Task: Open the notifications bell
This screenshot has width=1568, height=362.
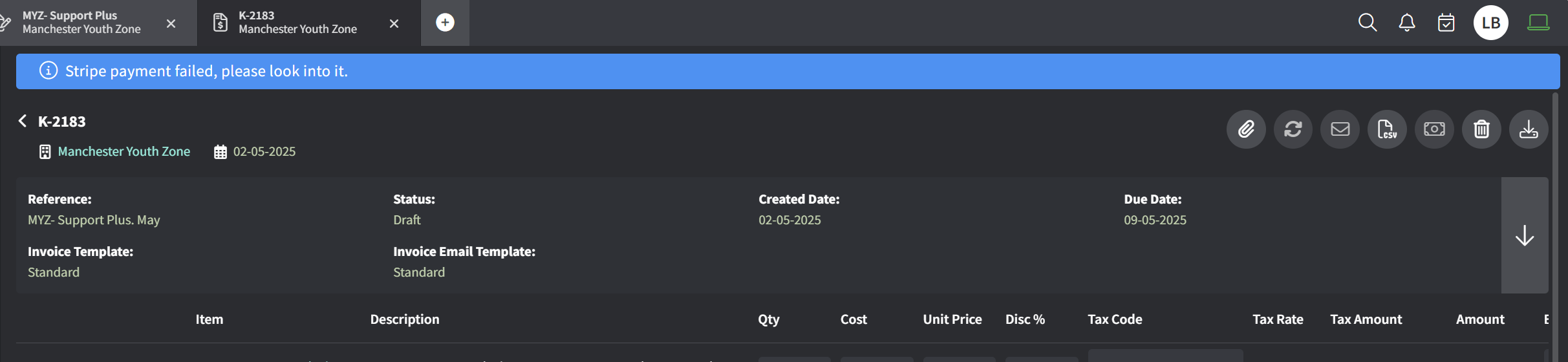Action: point(1407,23)
